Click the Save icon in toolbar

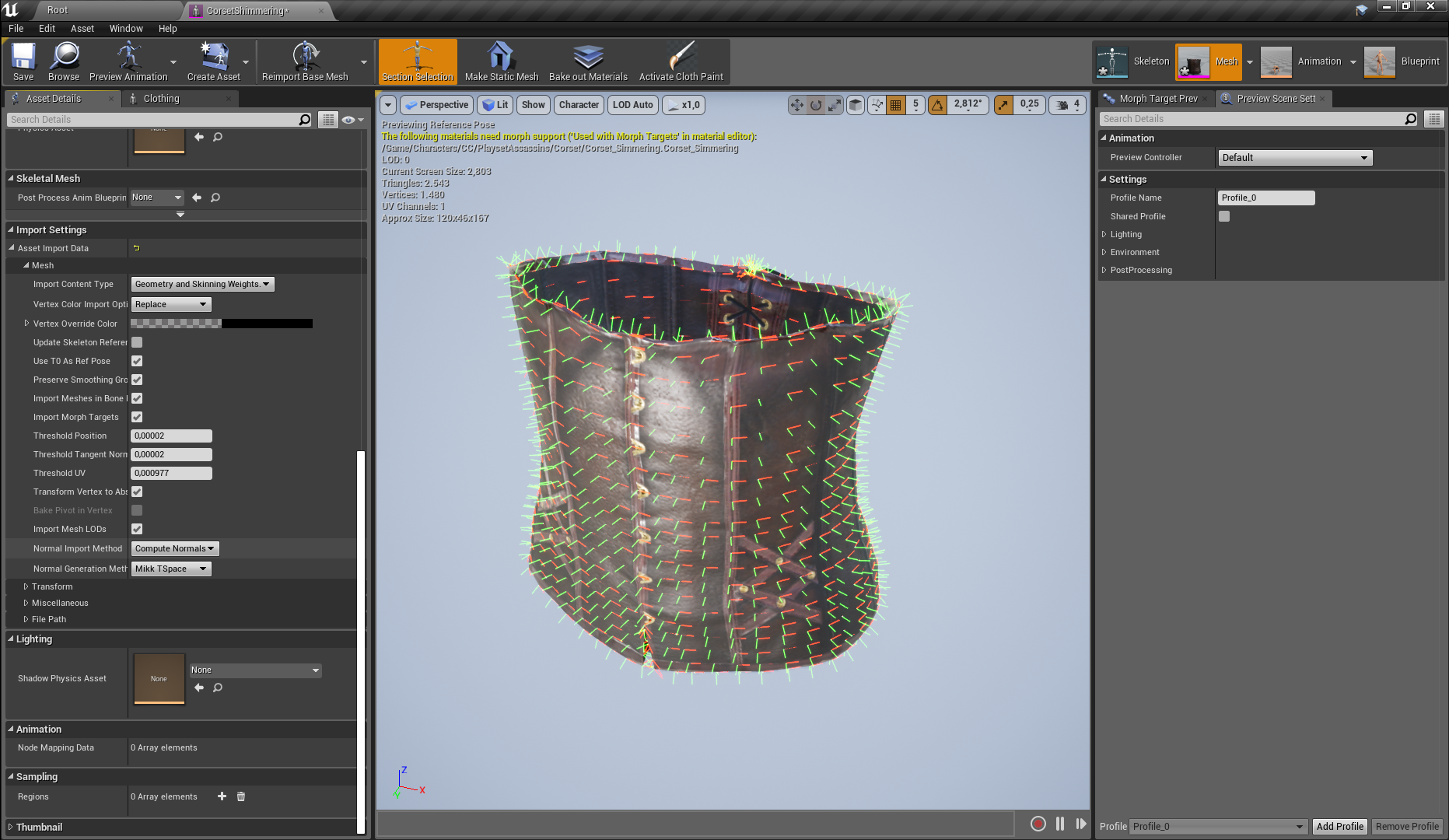pos(23,61)
